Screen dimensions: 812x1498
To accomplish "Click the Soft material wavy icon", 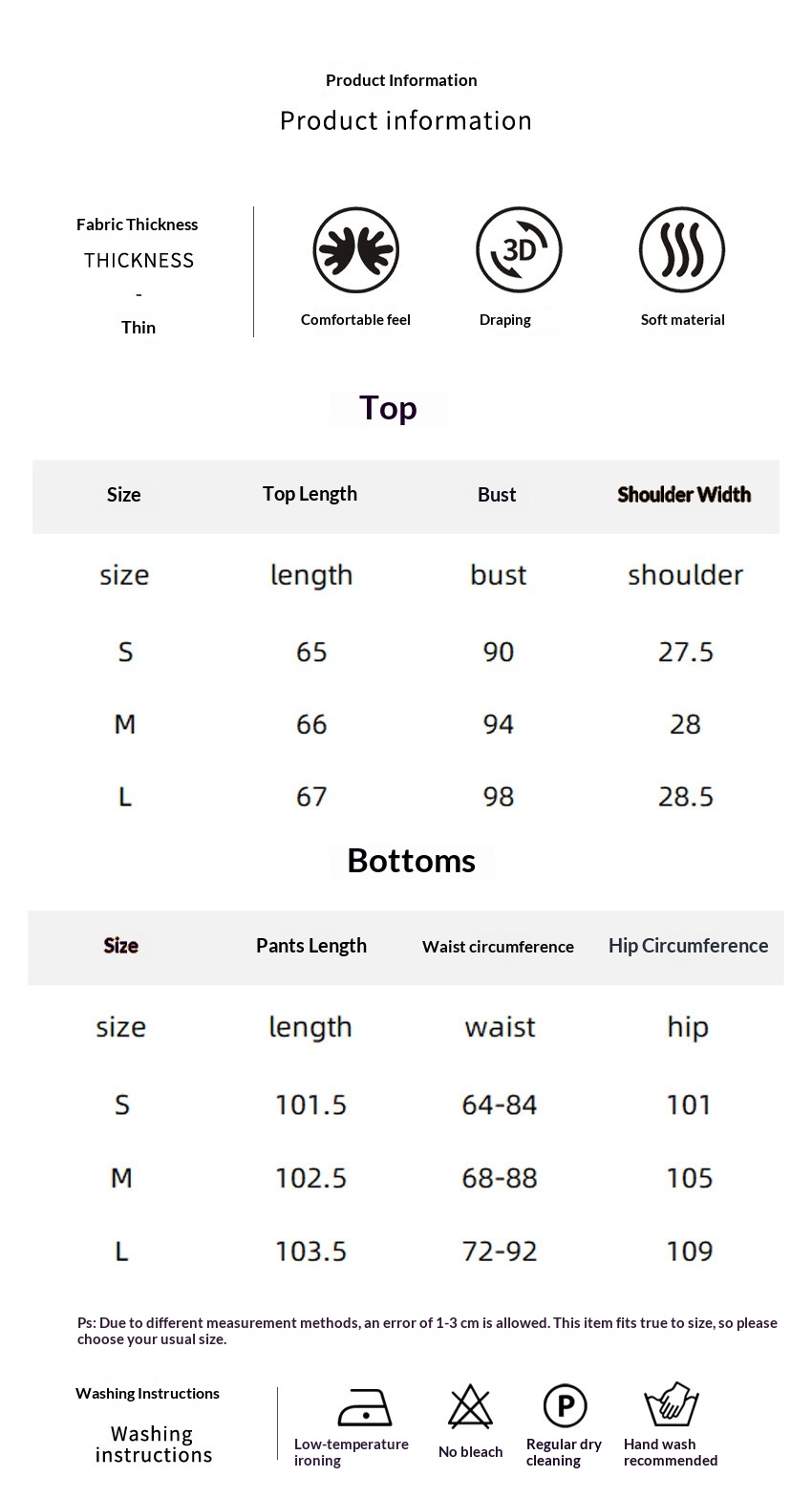I will tap(682, 250).
